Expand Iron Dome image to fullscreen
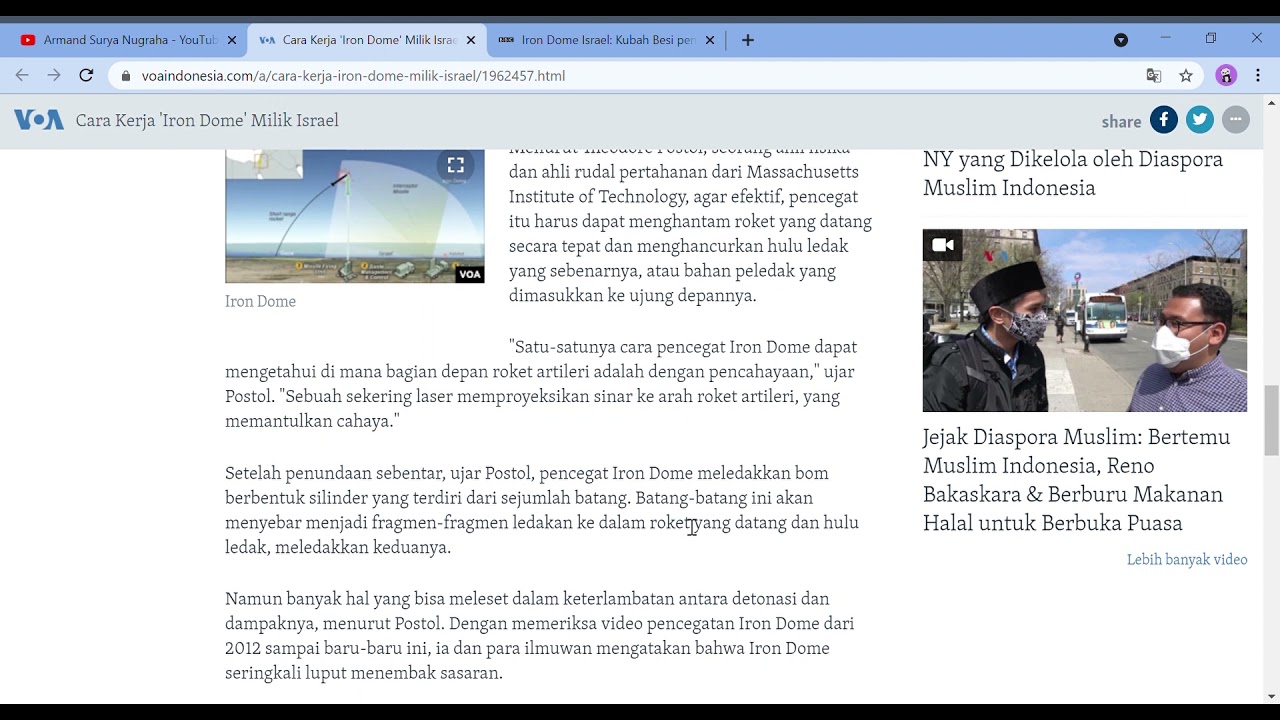 point(455,165)
